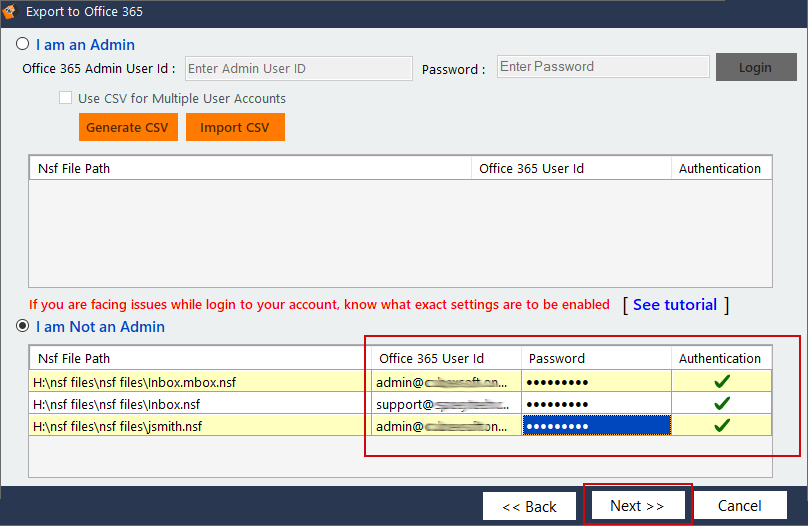Click the Generate CSV button
The height and width of the screenshot is (526, 808).
(x=128, y=127)
